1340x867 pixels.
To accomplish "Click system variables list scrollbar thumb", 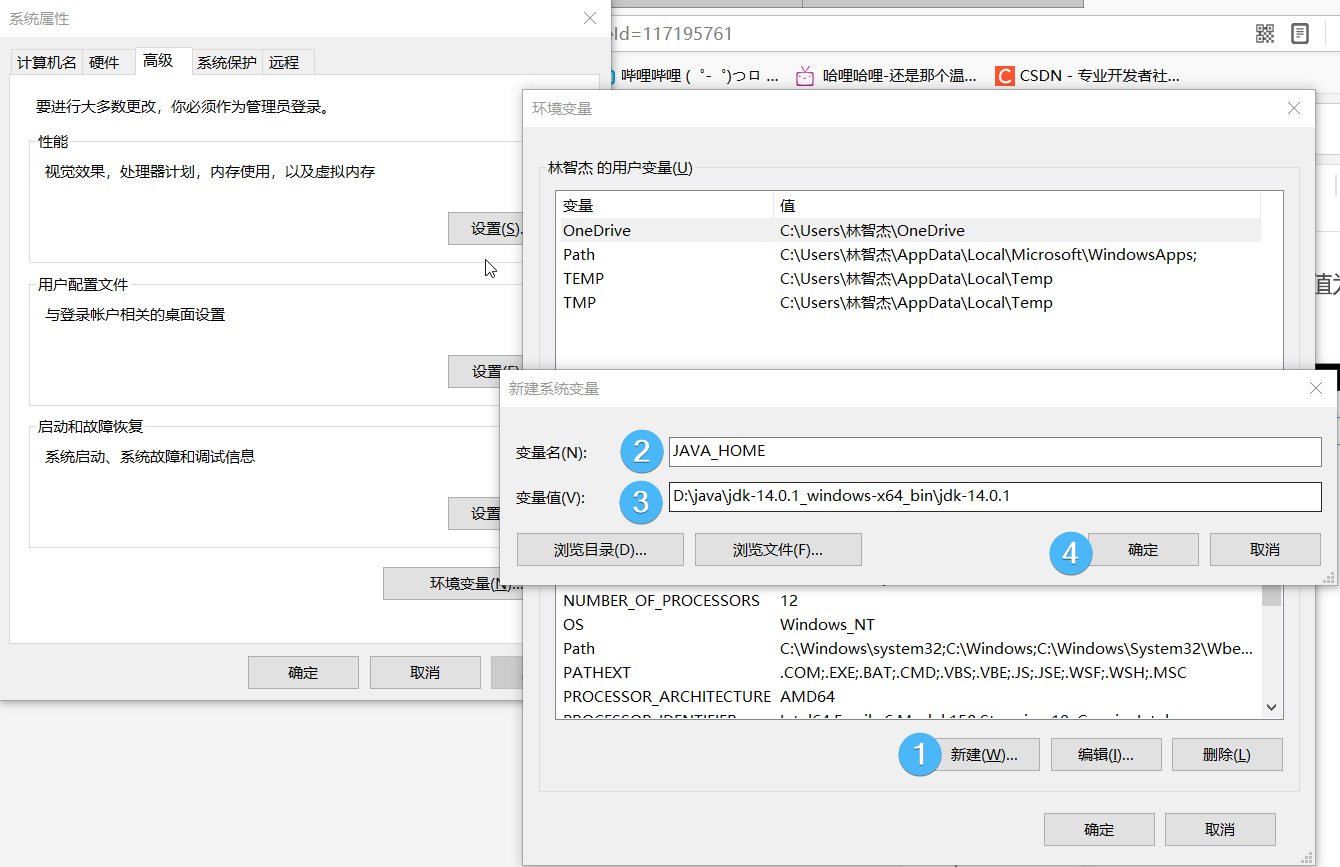I will click(x=1271, y=597).
